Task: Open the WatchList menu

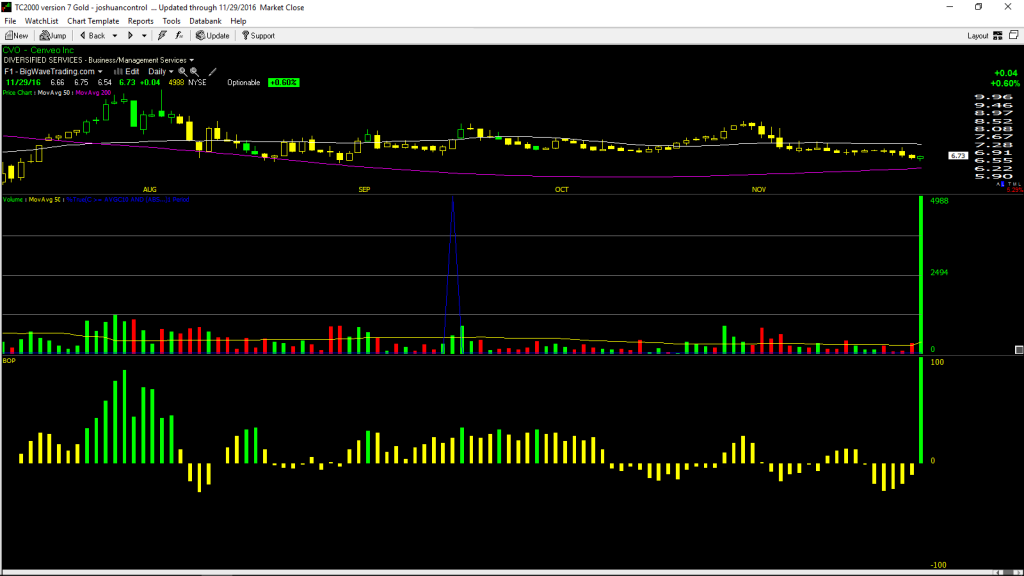Action: tap(41, 21)
